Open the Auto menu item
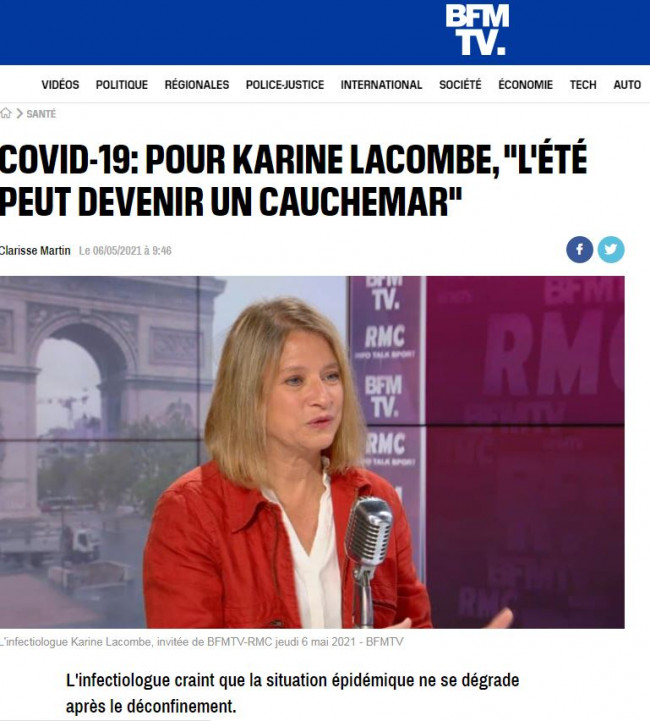The width and height of the screenshot is (650, 721). click(x=627, y=85)
